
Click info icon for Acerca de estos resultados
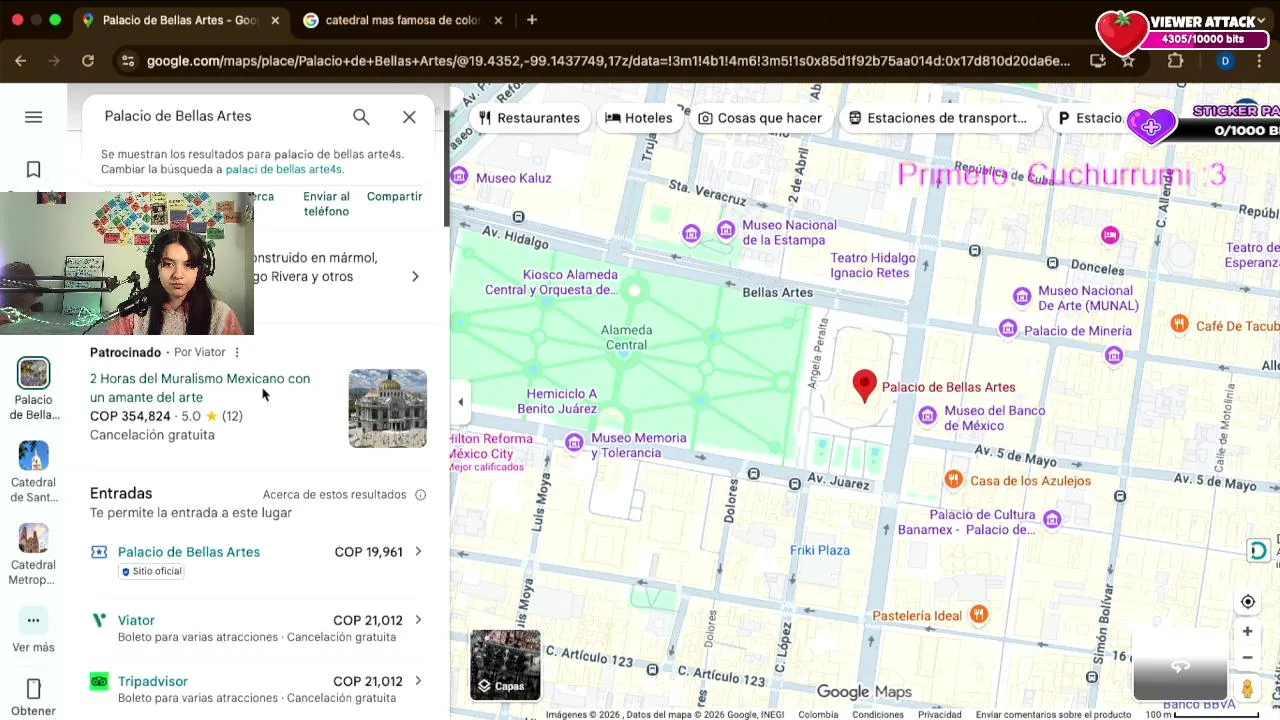click(421, 495)
